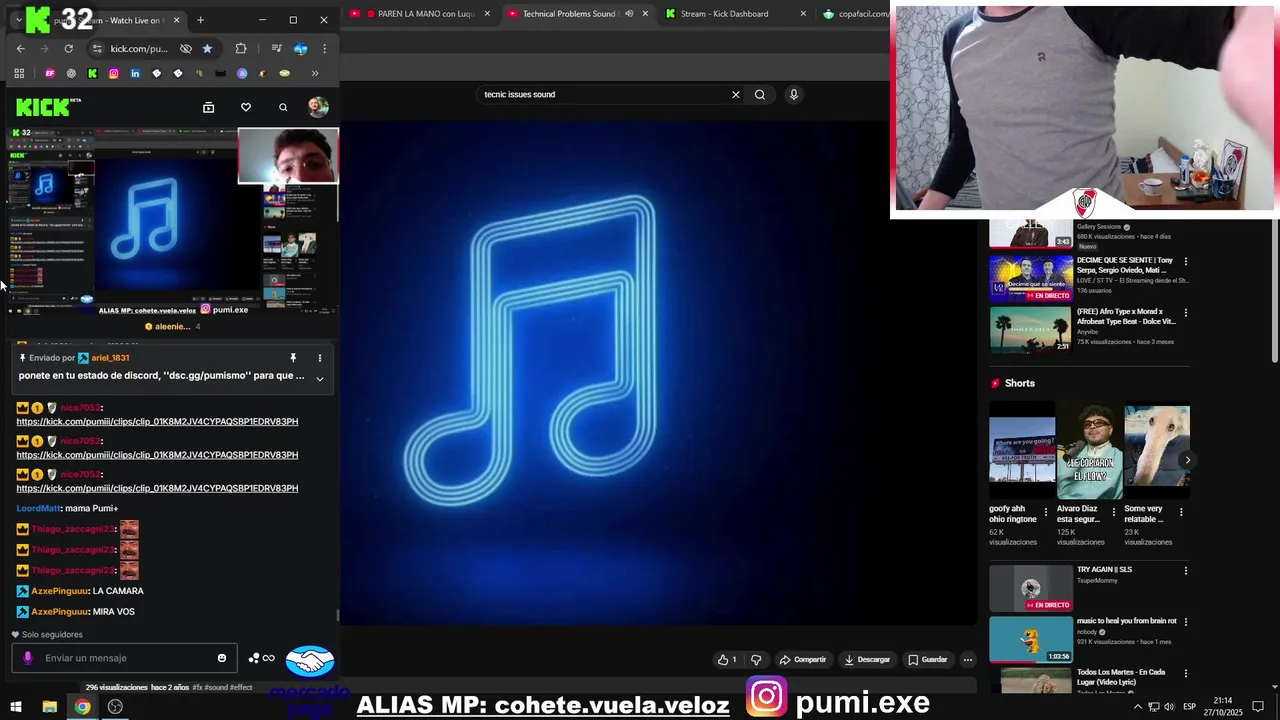Start YouTube voice search with microphone
Screen dimensions: 1280x720
coord(794,95)
